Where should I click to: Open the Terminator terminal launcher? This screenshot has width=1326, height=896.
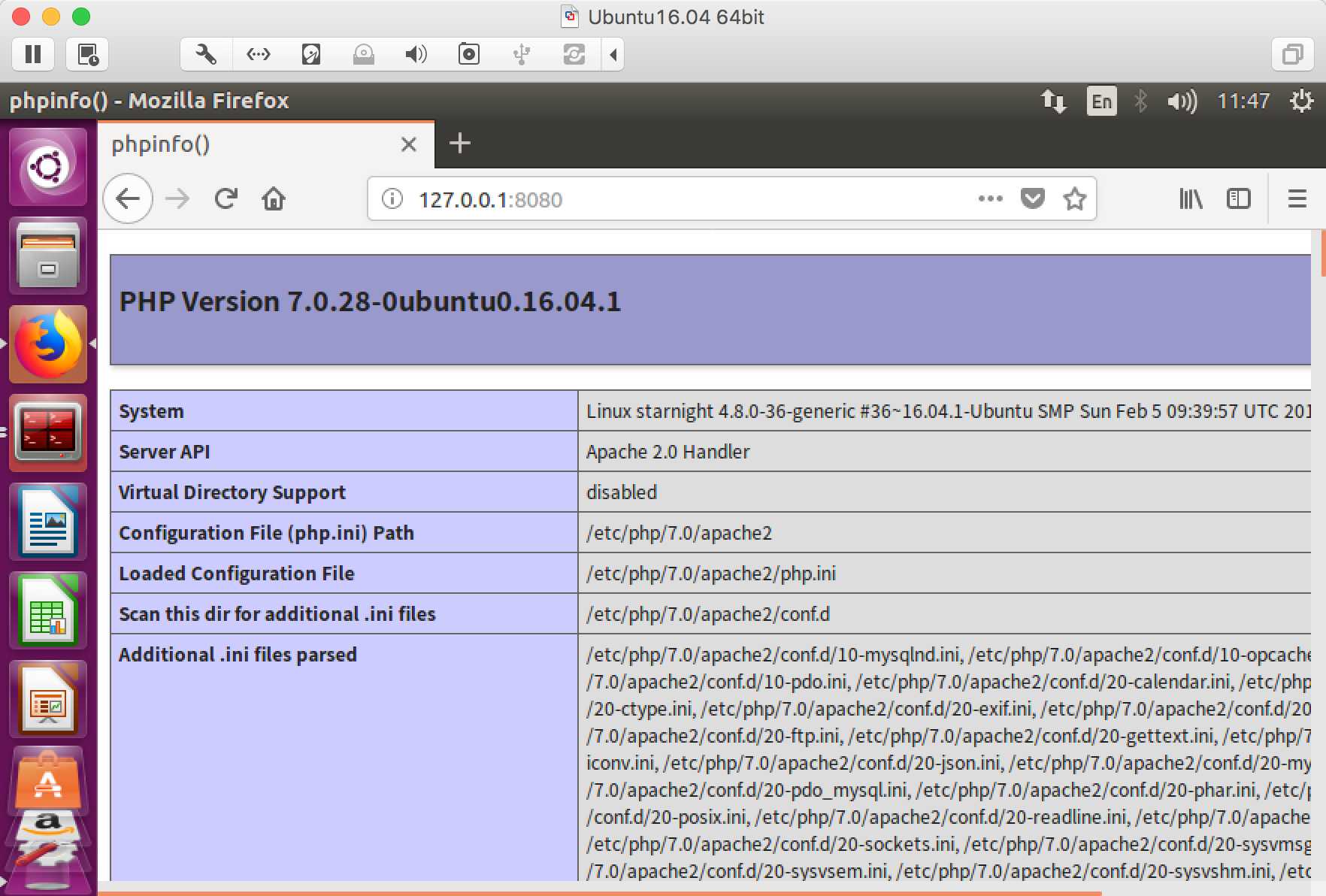(x=48, y=433)
